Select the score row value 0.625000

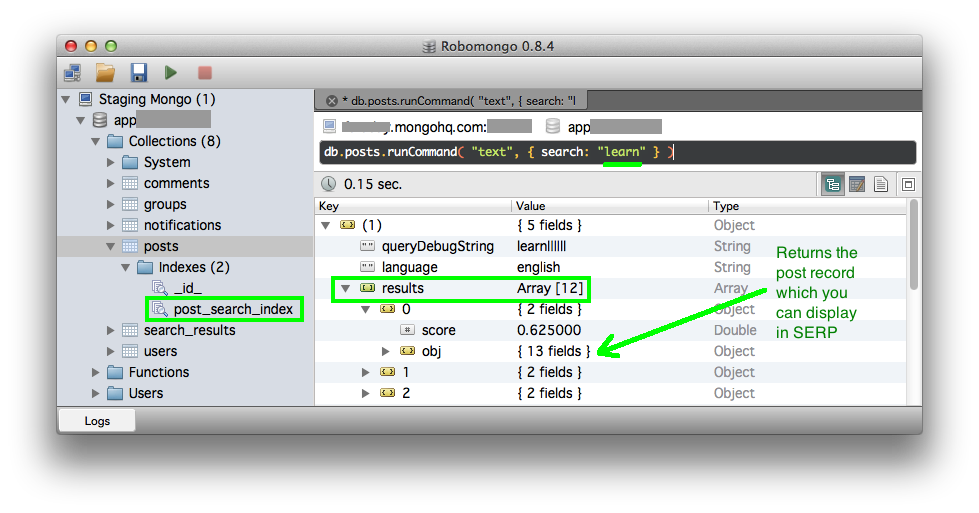pos(548,330)
